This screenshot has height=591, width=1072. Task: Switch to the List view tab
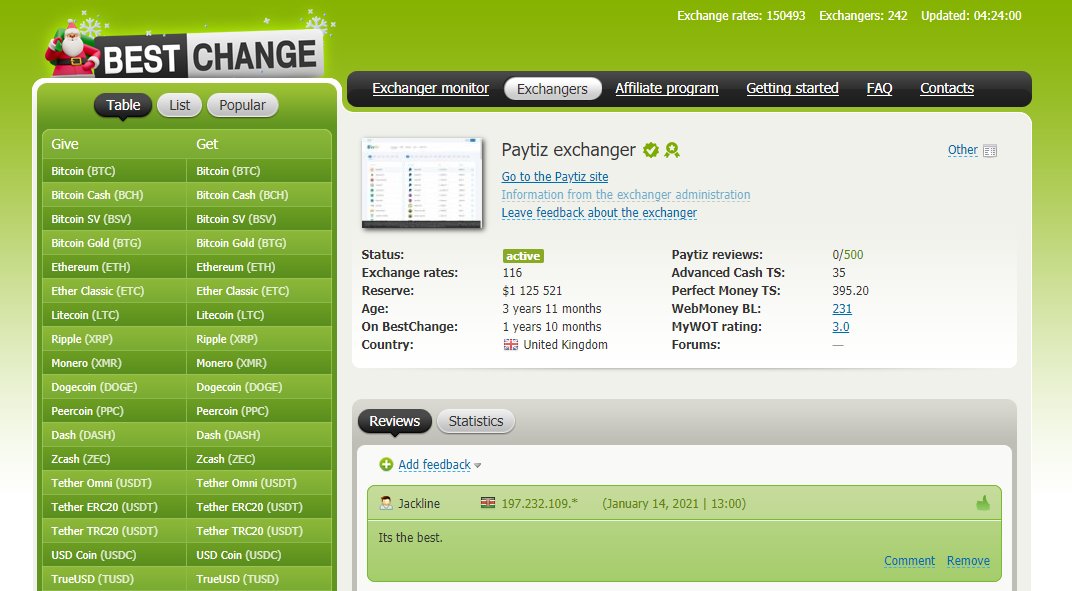click(180, 105)
